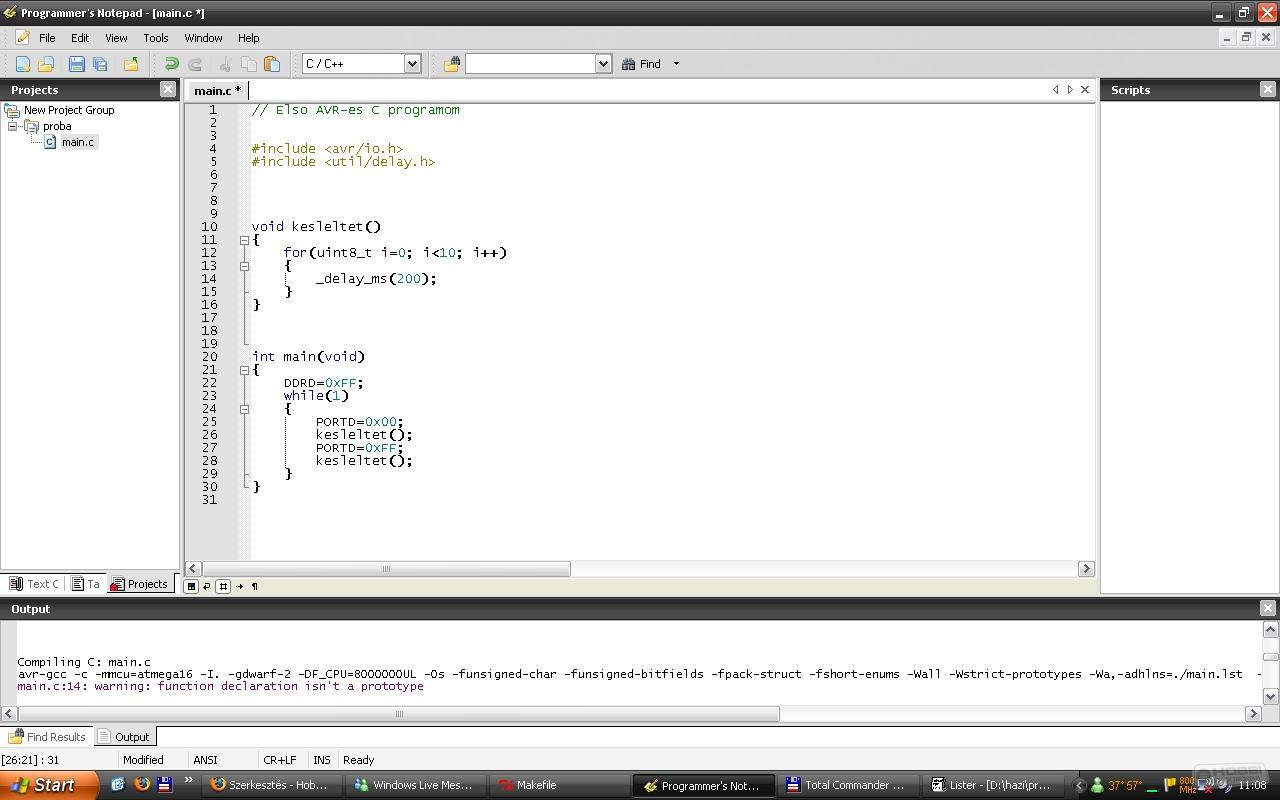
Task: Open the Find button's dropdown arrow
Action: 676,64
